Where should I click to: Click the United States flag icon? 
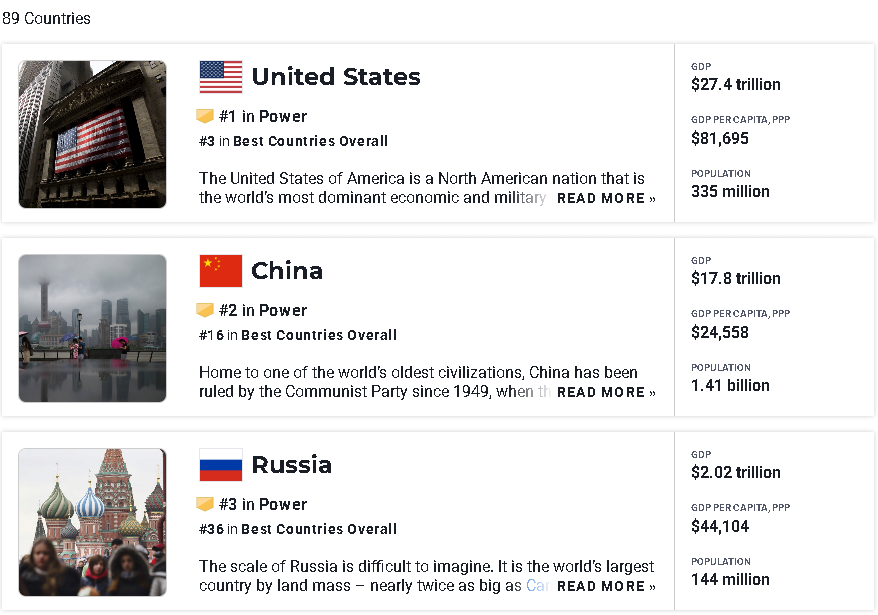pyautogui.click(x=221, y=77)
